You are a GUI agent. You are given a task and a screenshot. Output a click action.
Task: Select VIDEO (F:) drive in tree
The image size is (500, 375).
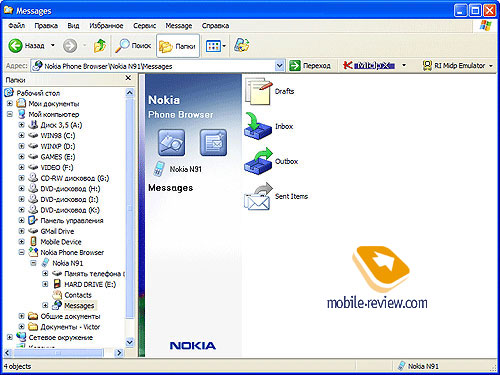(x=57, y=167)
